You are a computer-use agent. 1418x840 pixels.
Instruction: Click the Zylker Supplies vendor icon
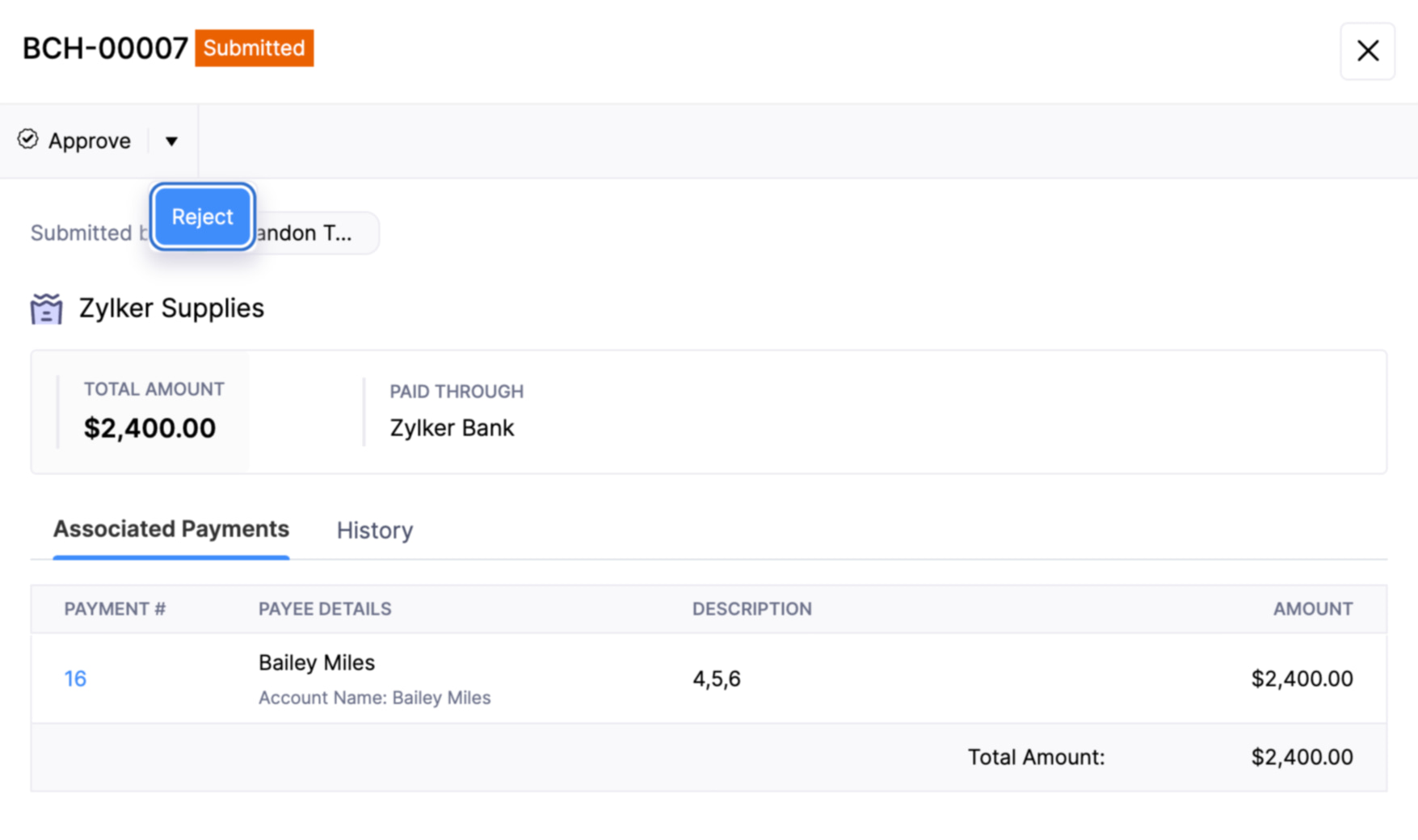tap(46, 309)
